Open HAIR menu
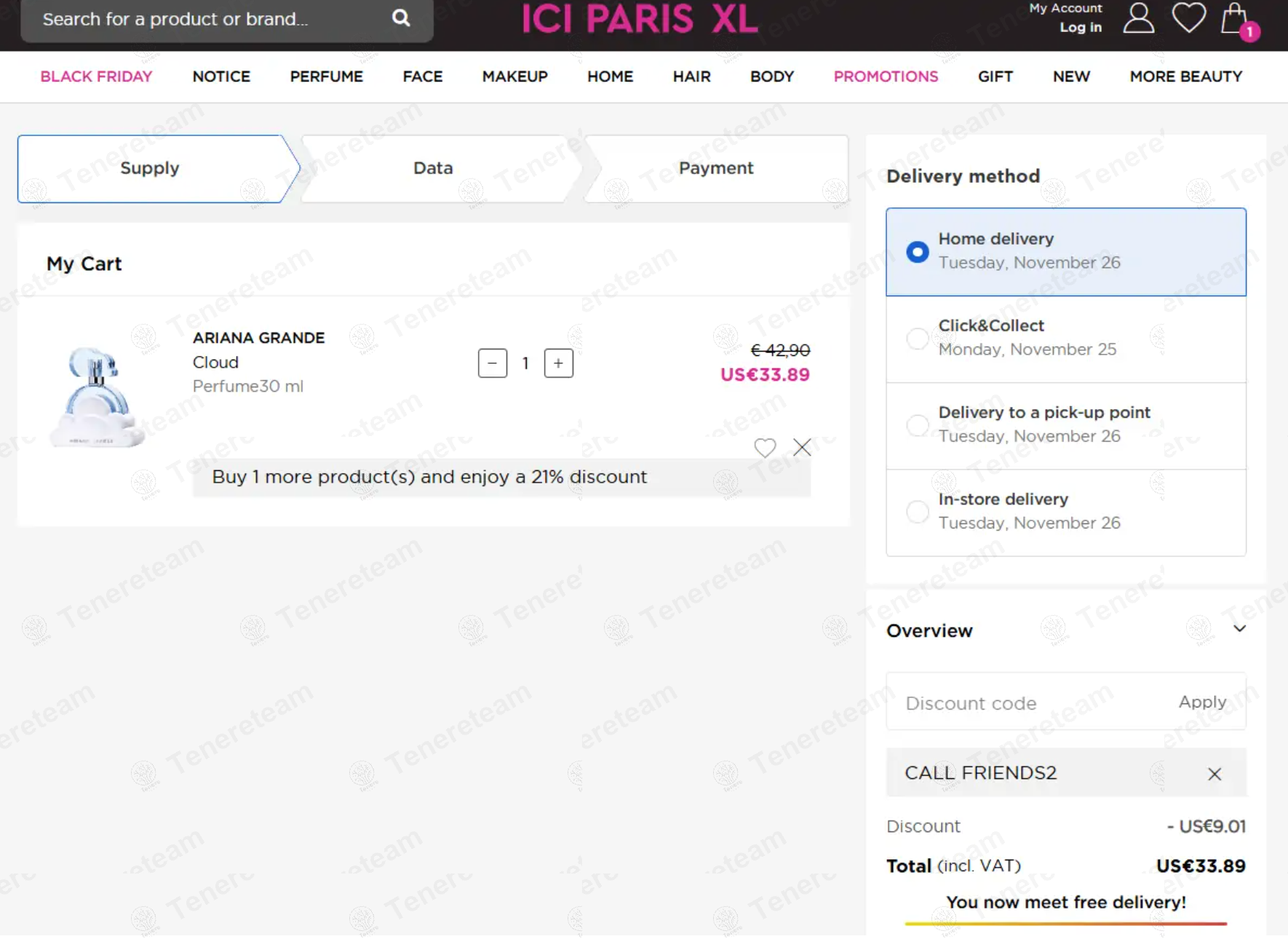The image size is (1288, 939). click(691, 76)
